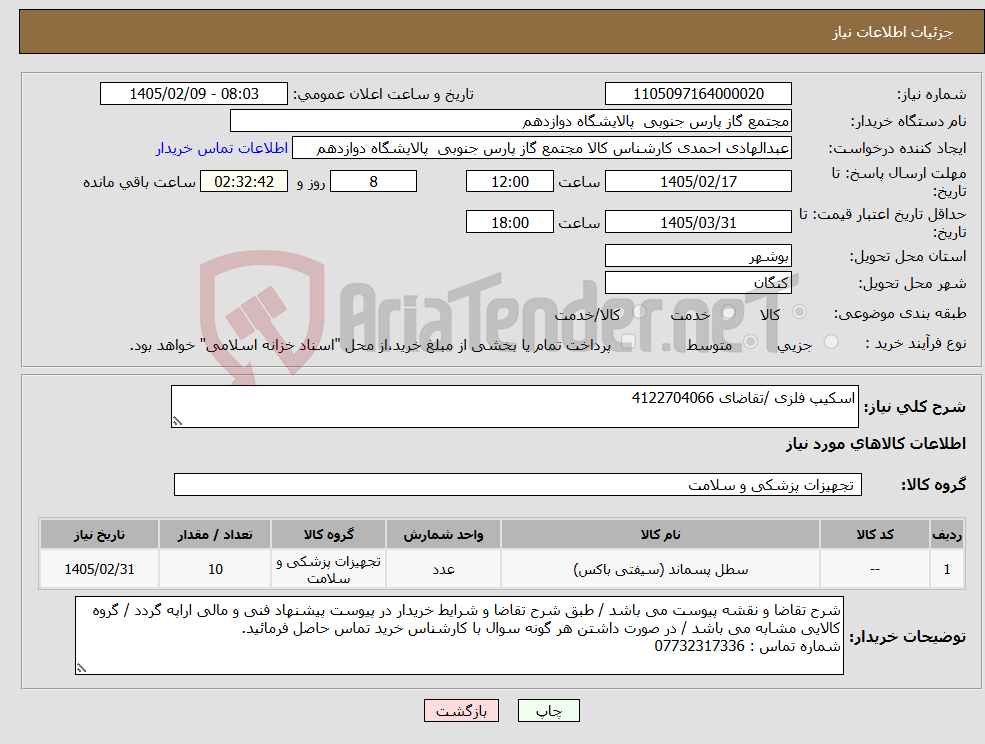This screenshot has height=744, width=985.
Task: Click the announcement date field 1405/02/09 - 08:03
Action: (193, 94)
